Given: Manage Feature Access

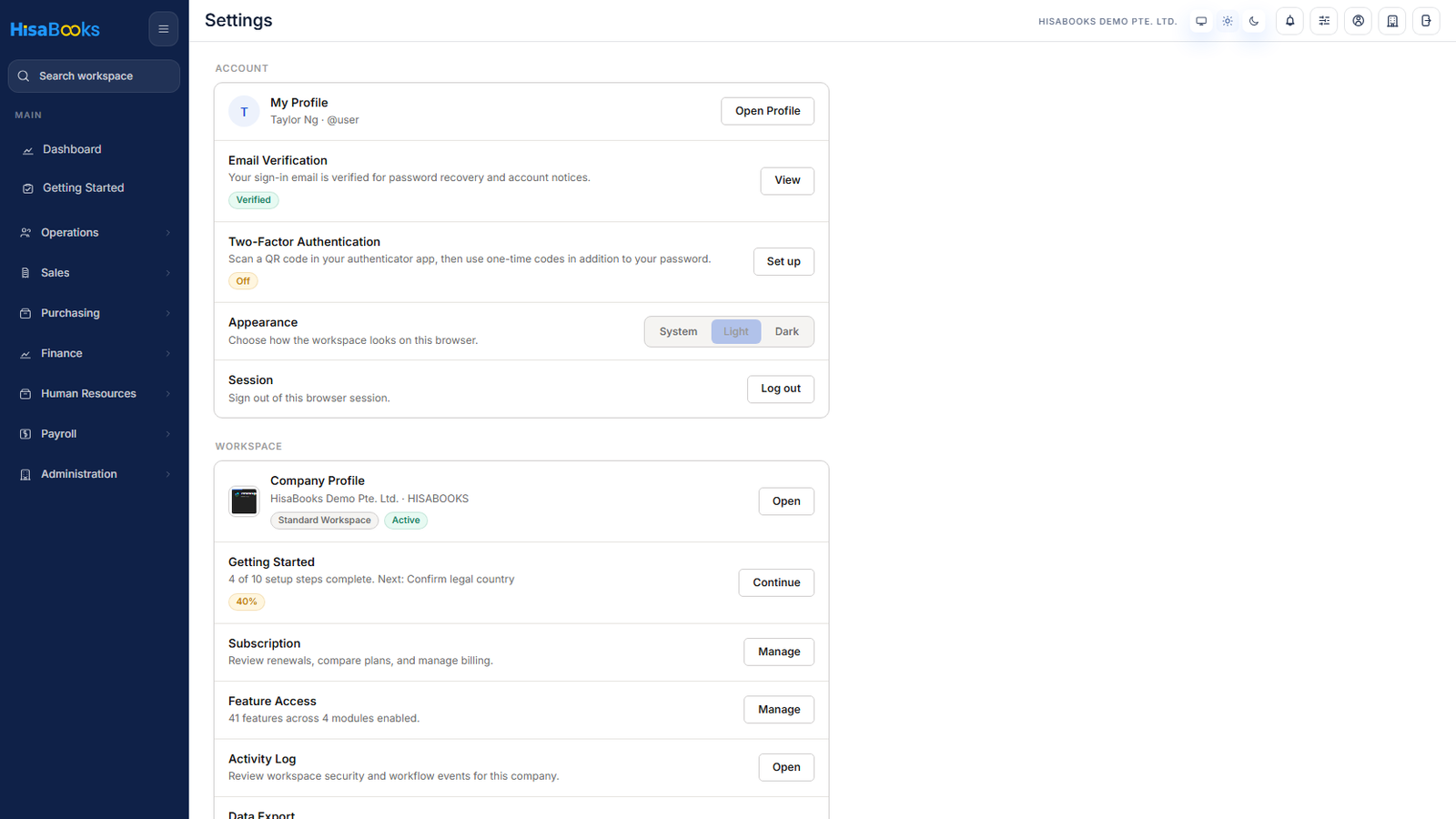Looking at the screenshot, I should coord(779,710).
